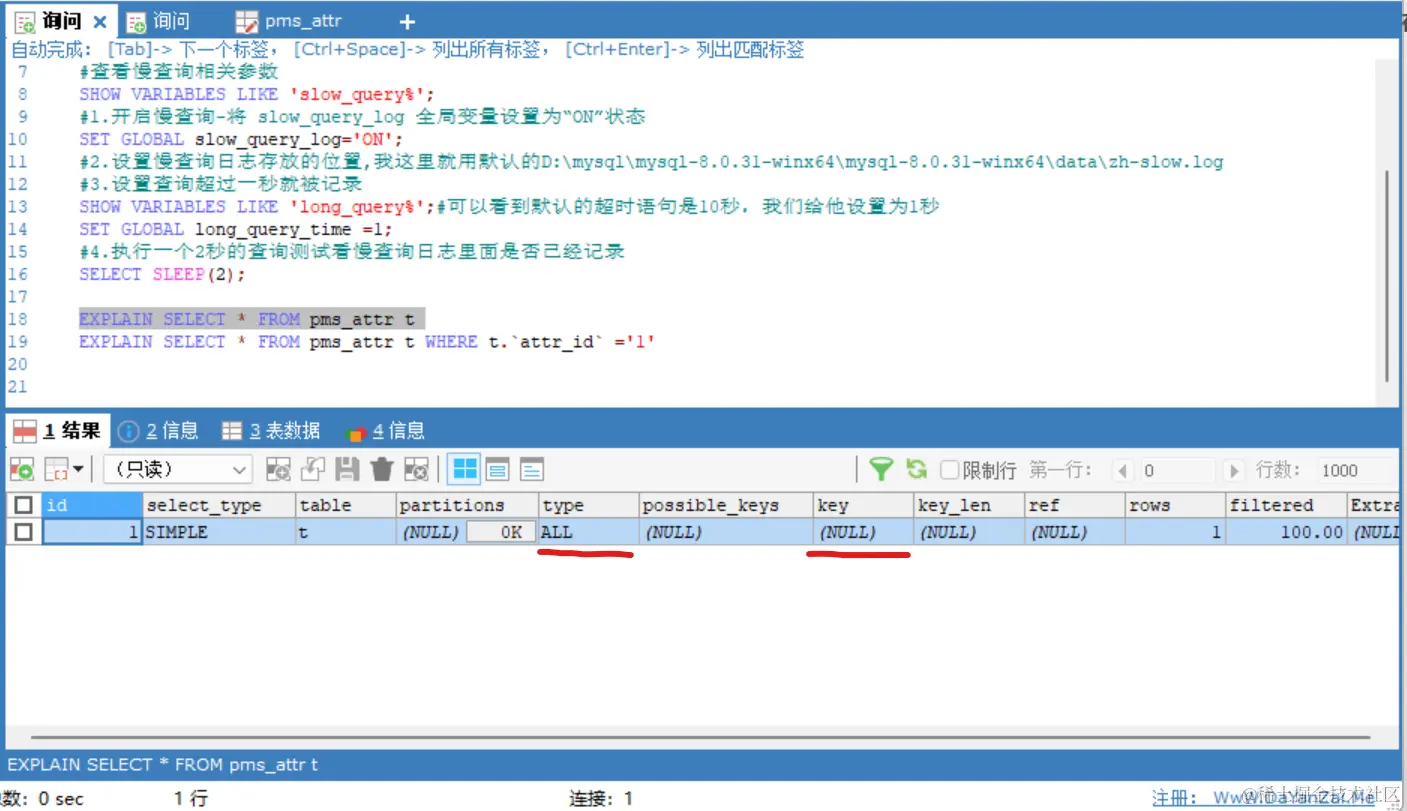This screenshot has width=1407, height=811.
Task: Click the ref column header
Action: (1074, 505)
